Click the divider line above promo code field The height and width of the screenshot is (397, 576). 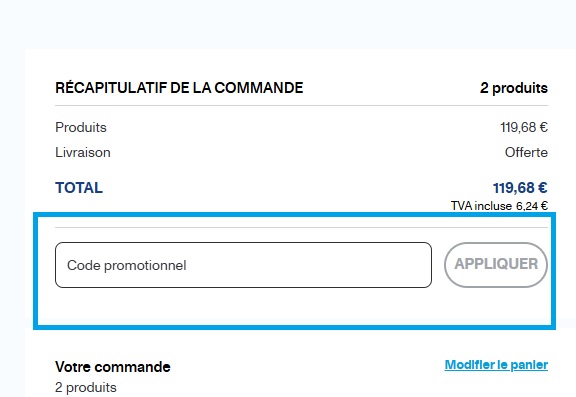pyautogui.click(x=301, y=227)
